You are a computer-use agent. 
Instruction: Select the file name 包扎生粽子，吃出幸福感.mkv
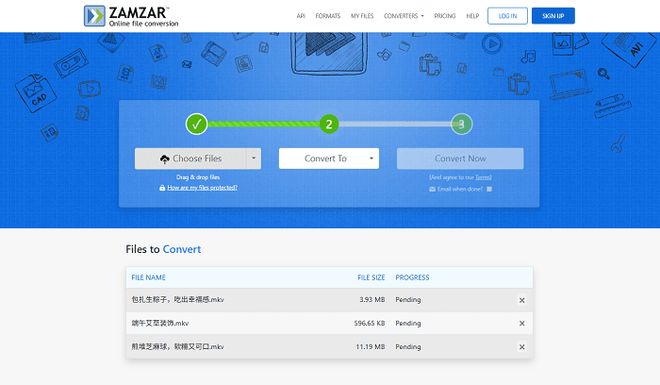[178, 300]
